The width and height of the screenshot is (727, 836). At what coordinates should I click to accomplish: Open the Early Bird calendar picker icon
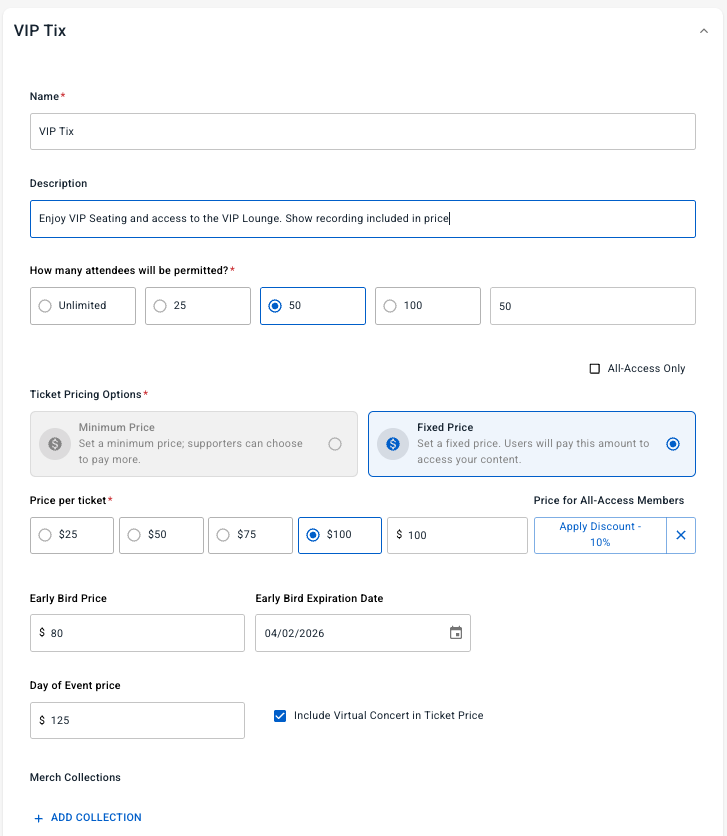pos(456,633)
